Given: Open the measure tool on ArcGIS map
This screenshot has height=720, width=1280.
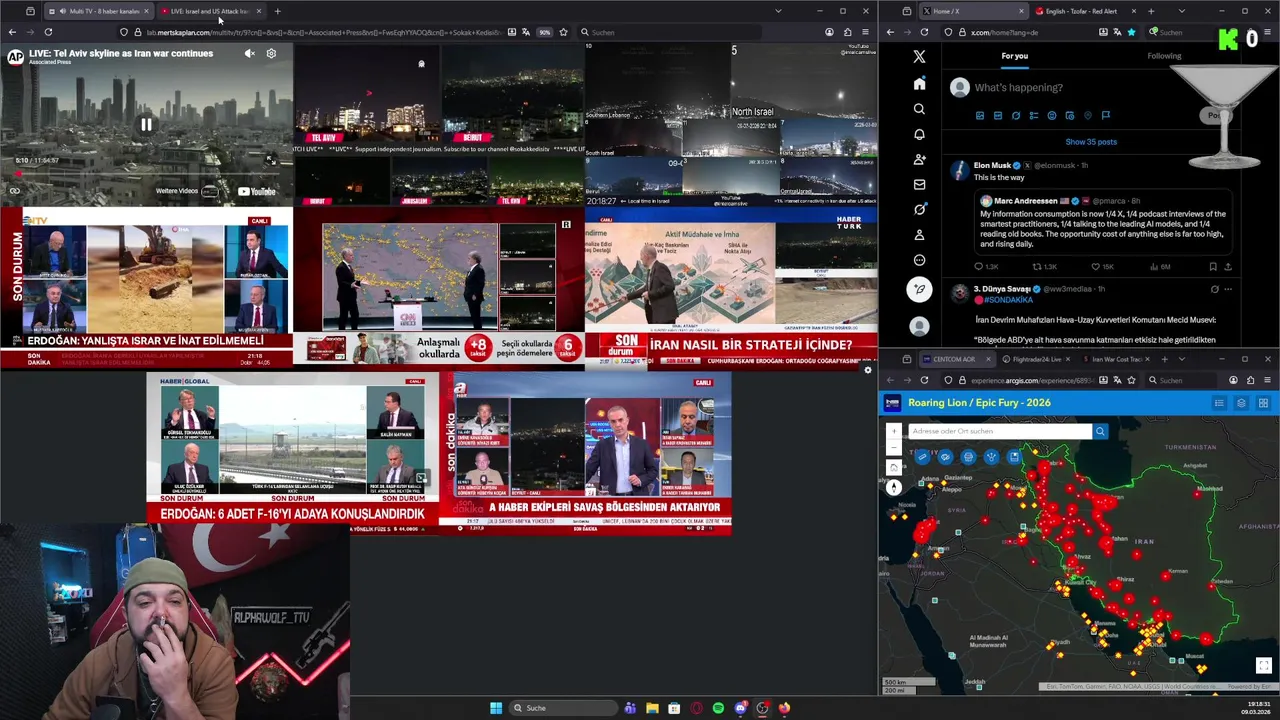Looking at the screenshot, I should coord(922,457).
